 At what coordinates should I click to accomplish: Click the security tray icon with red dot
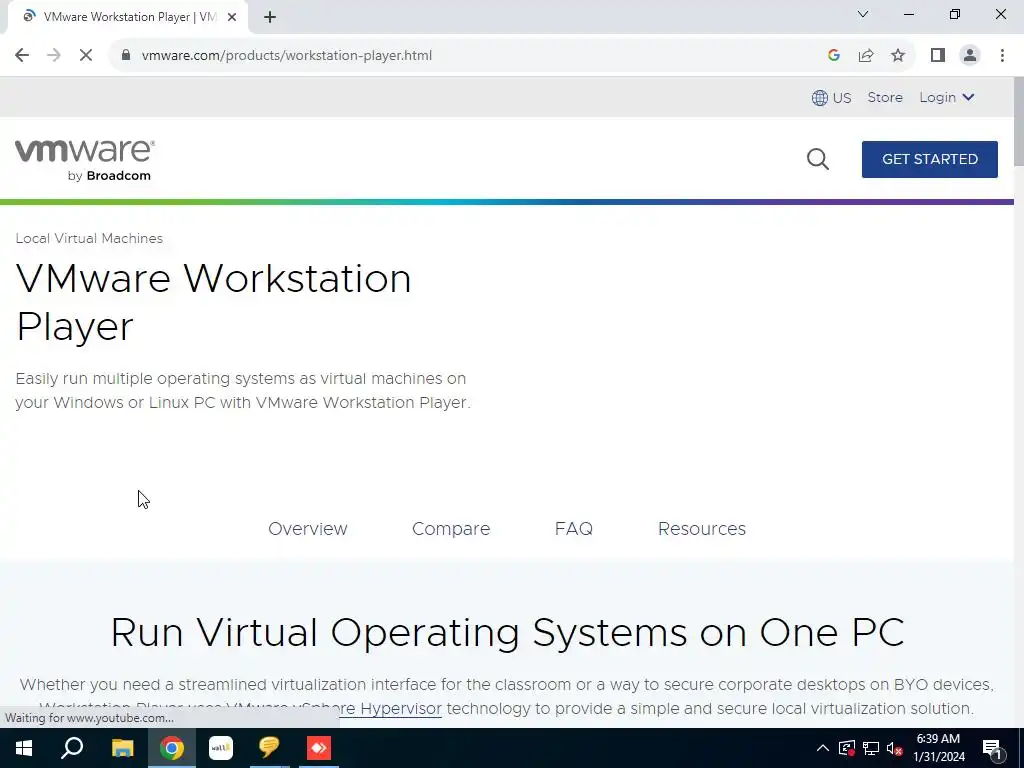click(847, 748)
